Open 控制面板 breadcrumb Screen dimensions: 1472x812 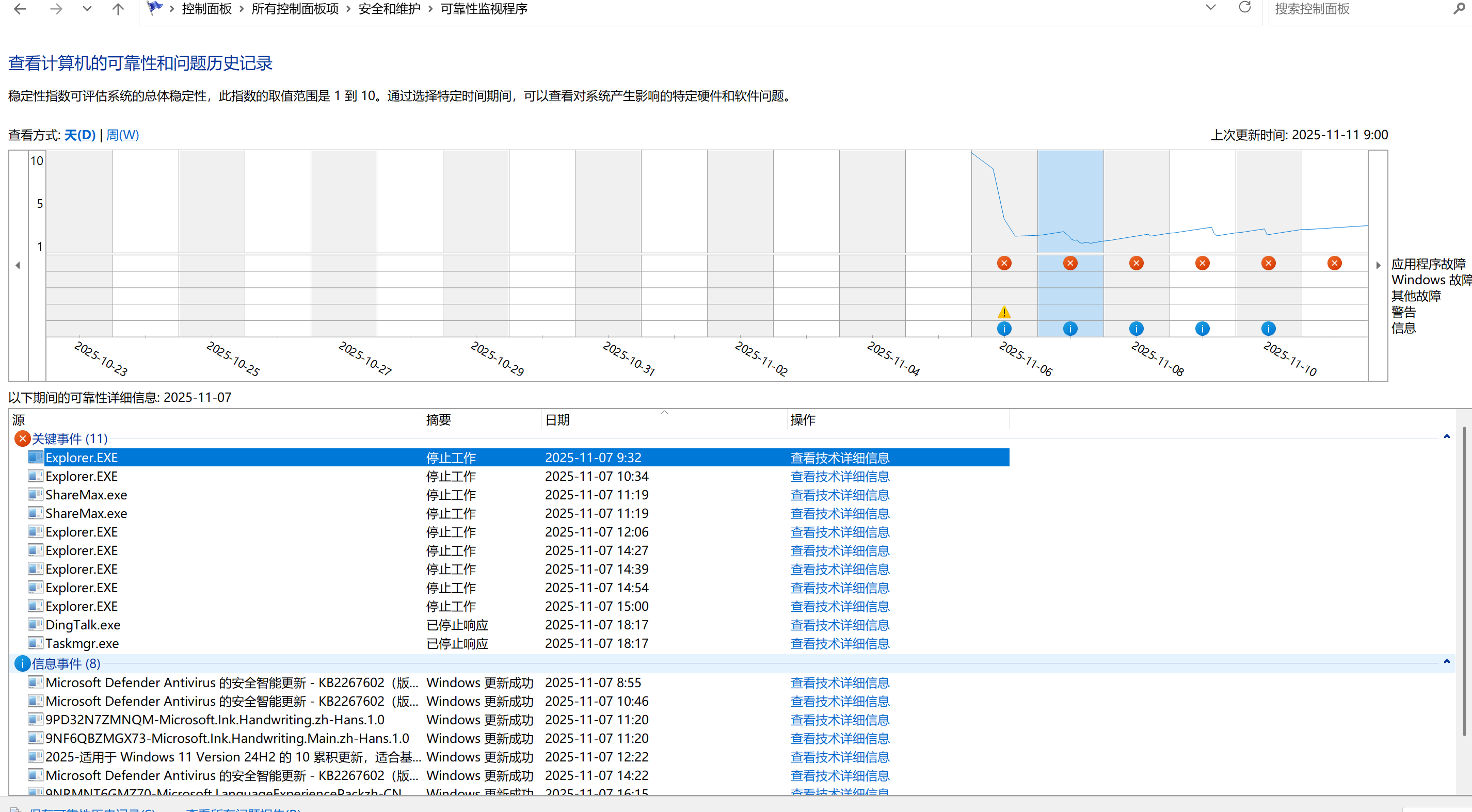coord(206,9)
